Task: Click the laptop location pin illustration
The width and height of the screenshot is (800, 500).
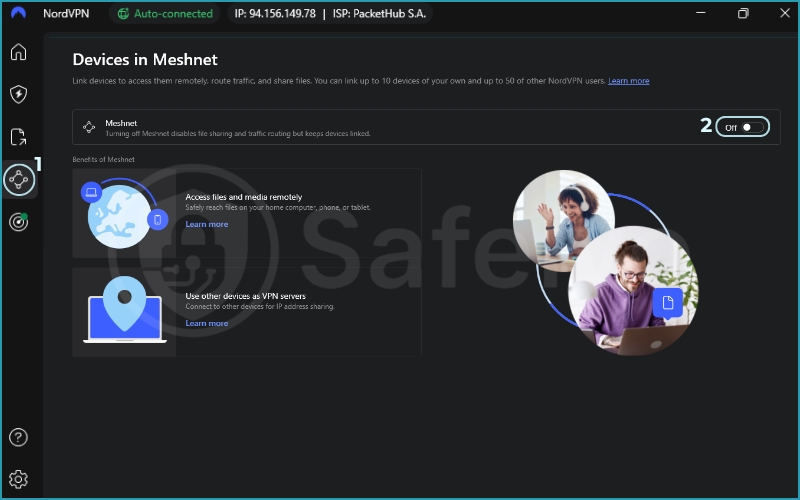Action: click(x=125, y=313)
